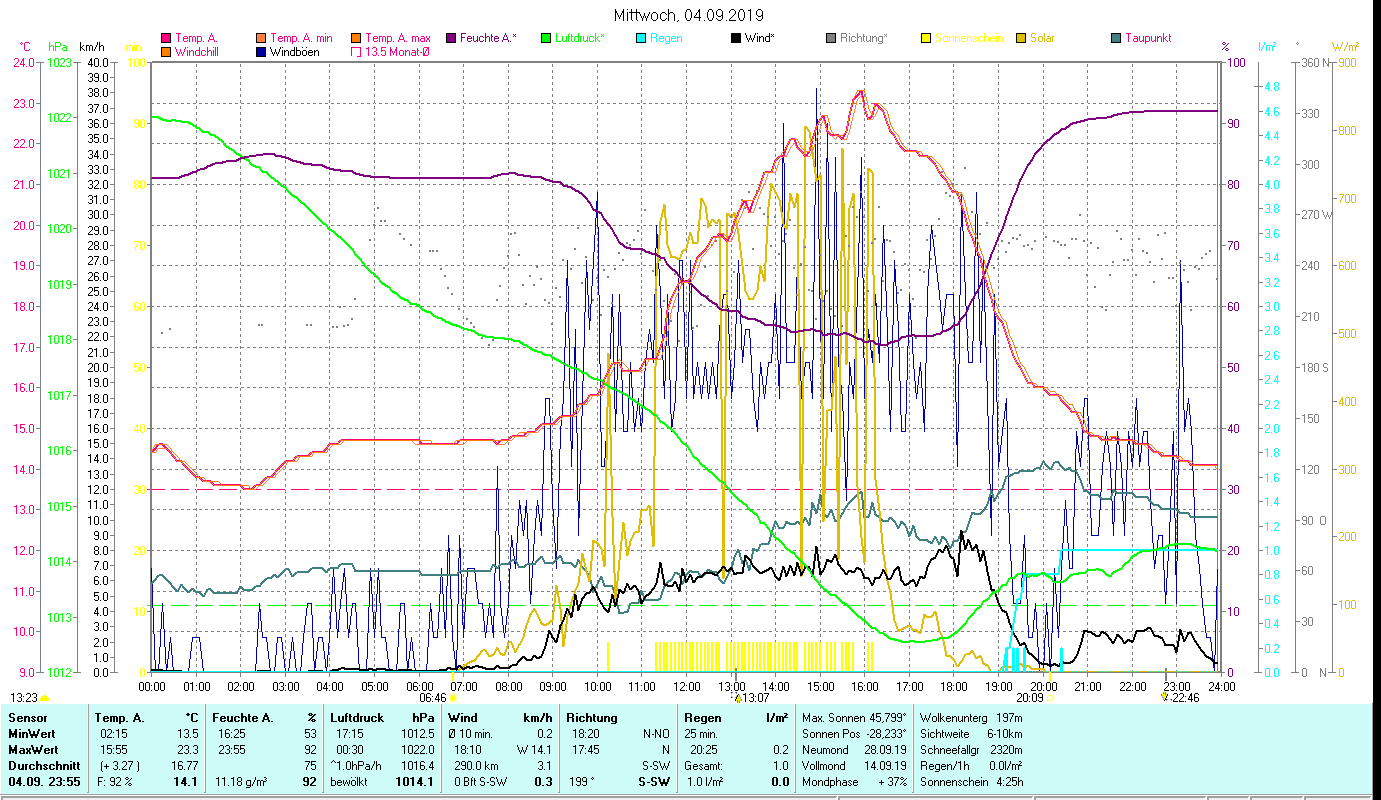Viewport: 1381px width, 800px height.
Task: Select the Regen column header in table
Action: tap(701, 718)
